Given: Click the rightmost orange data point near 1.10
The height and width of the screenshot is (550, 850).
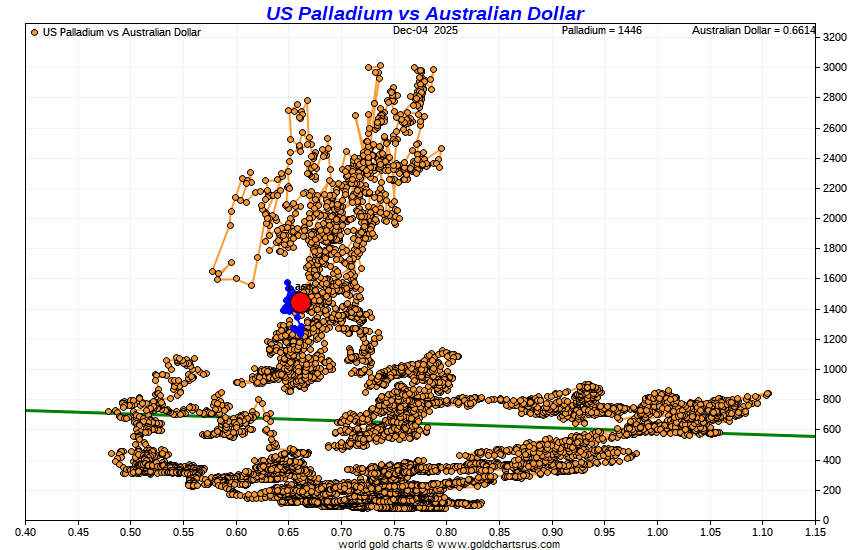Looking at the screenshot, I should (x=767, y=394).
